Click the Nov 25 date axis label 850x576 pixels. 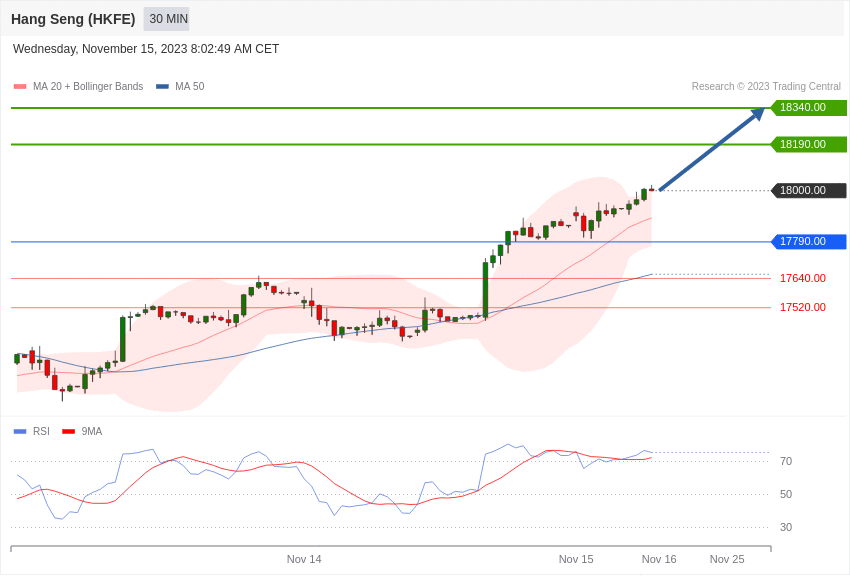727,559
